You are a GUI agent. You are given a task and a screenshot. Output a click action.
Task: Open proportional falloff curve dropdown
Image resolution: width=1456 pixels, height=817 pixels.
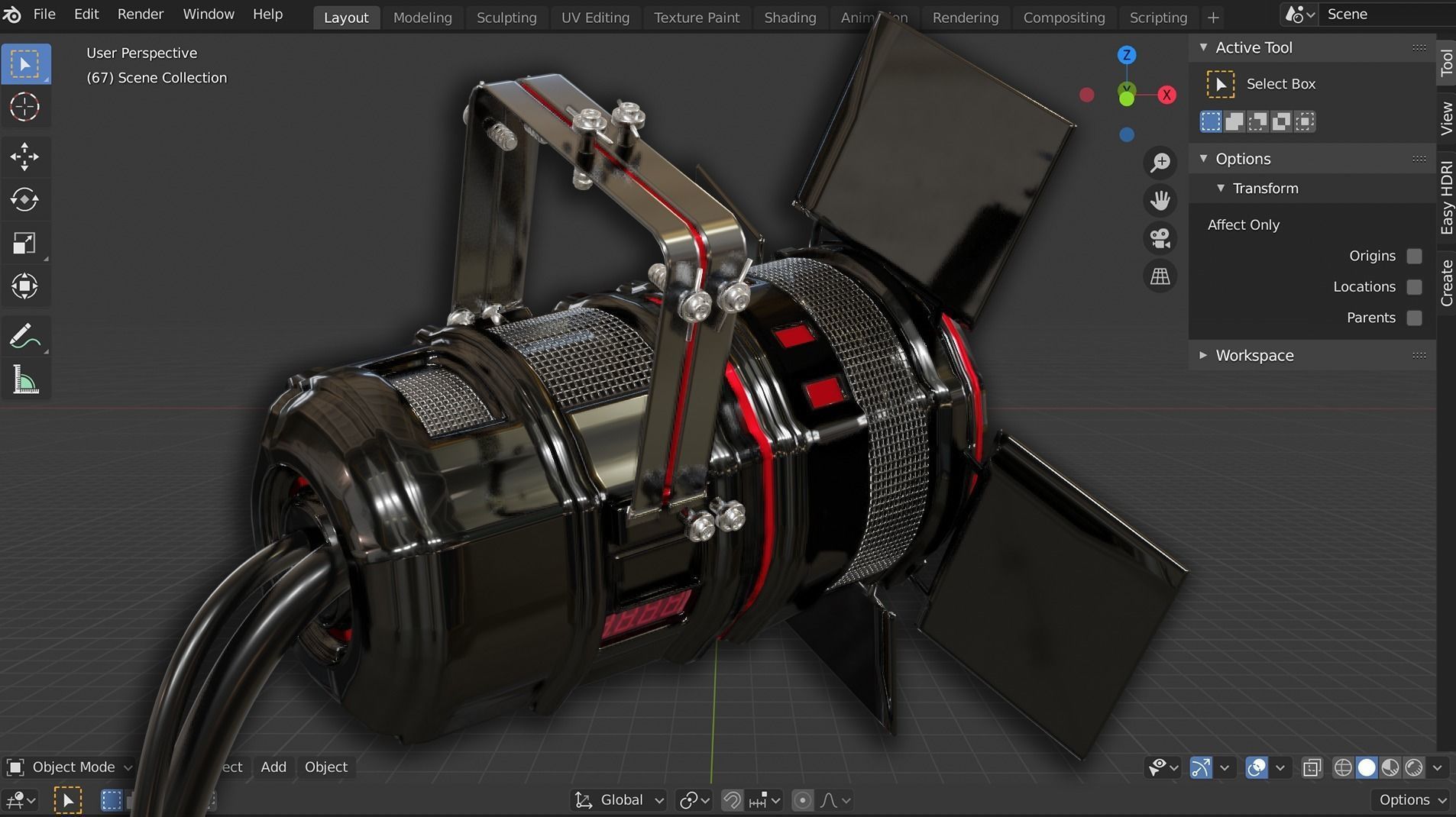point(836,800)
